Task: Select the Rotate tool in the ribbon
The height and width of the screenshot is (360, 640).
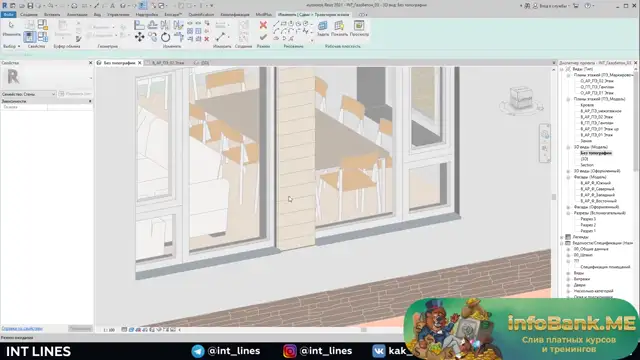Action: (x=165, y=37)
